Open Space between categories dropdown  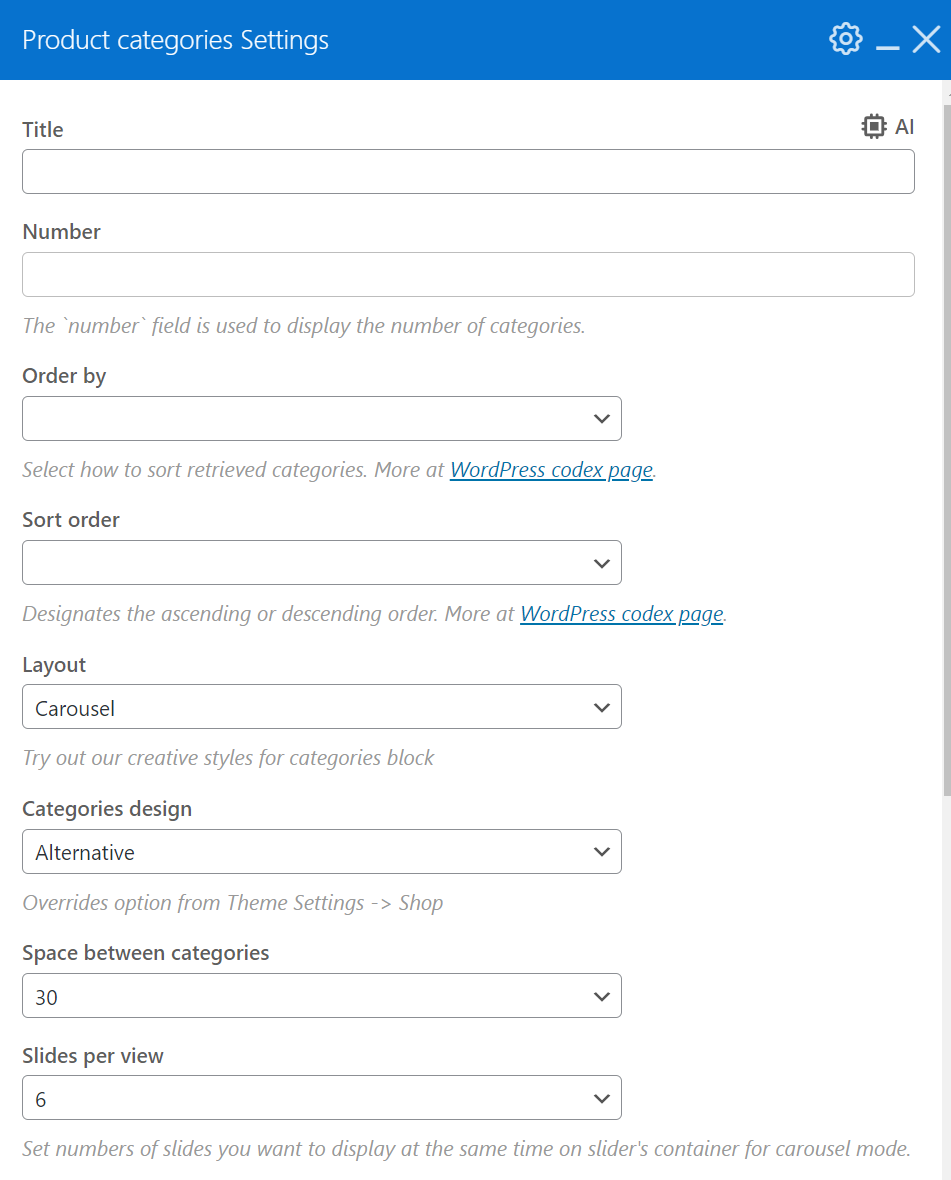321,996
